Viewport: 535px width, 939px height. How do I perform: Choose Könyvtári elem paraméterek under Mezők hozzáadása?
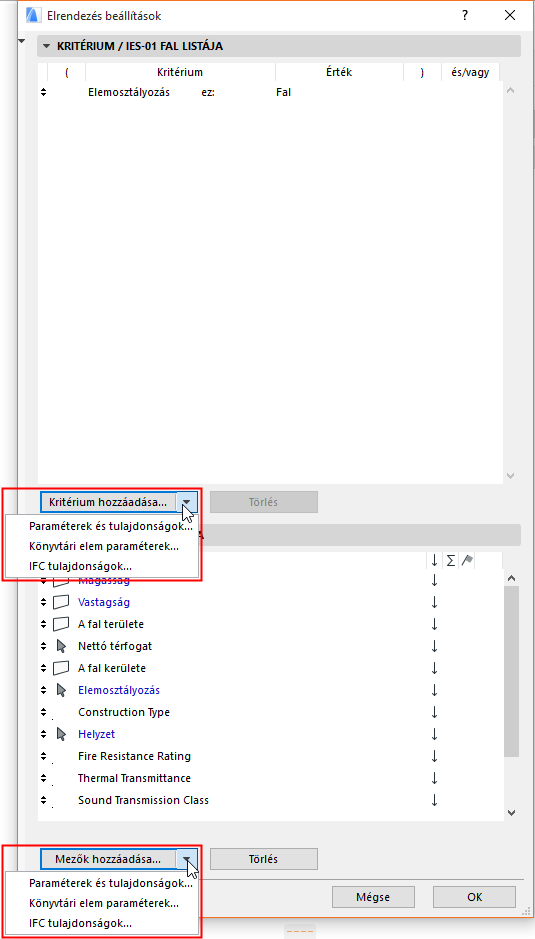[104, 902]
